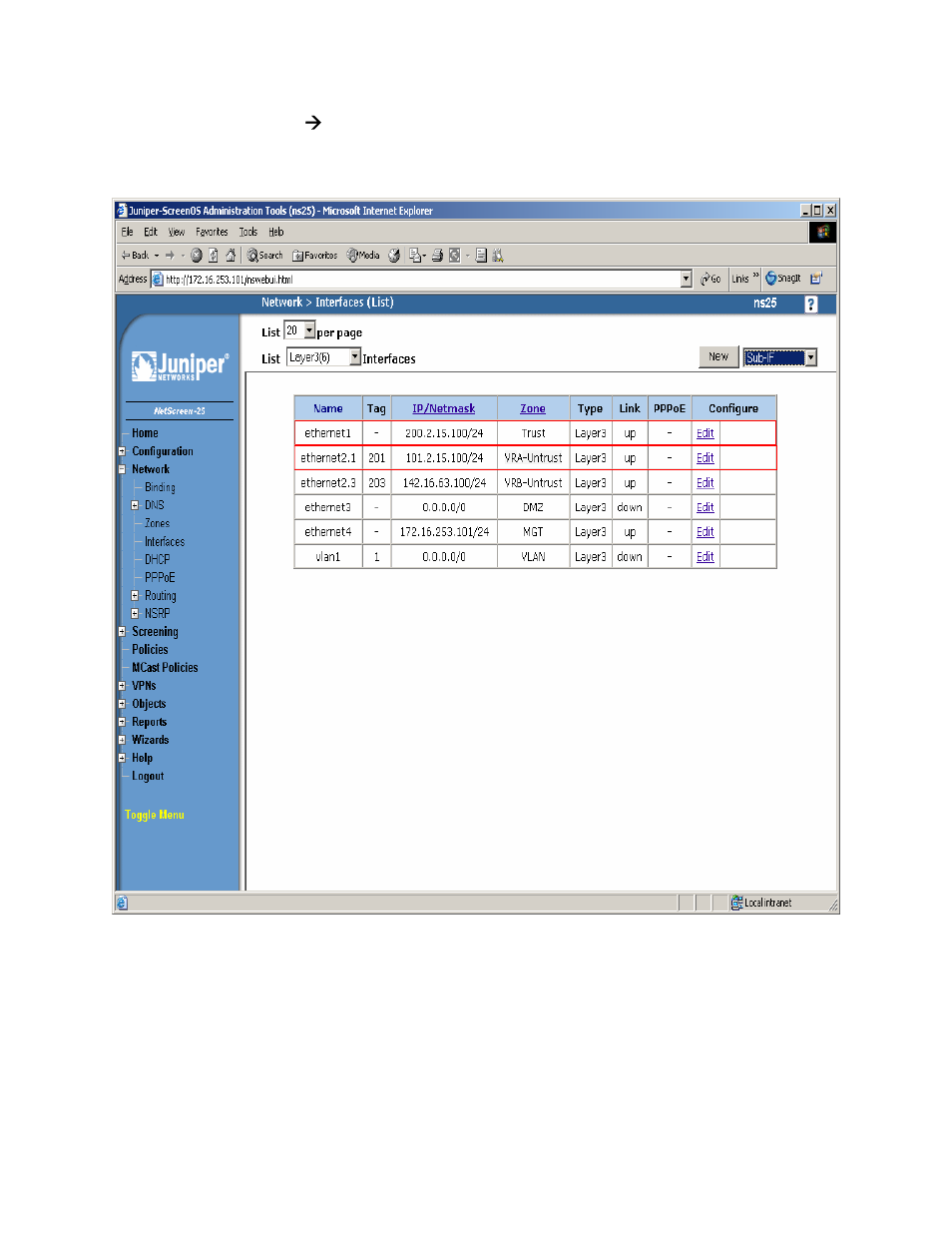Open the Tools menu

pyautogui.click(x=248, y=232)
